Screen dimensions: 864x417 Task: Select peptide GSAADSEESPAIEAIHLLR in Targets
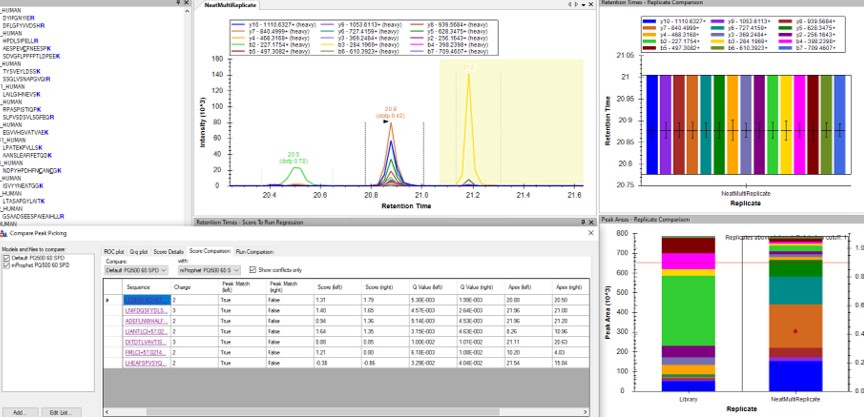tap(33, 216)
